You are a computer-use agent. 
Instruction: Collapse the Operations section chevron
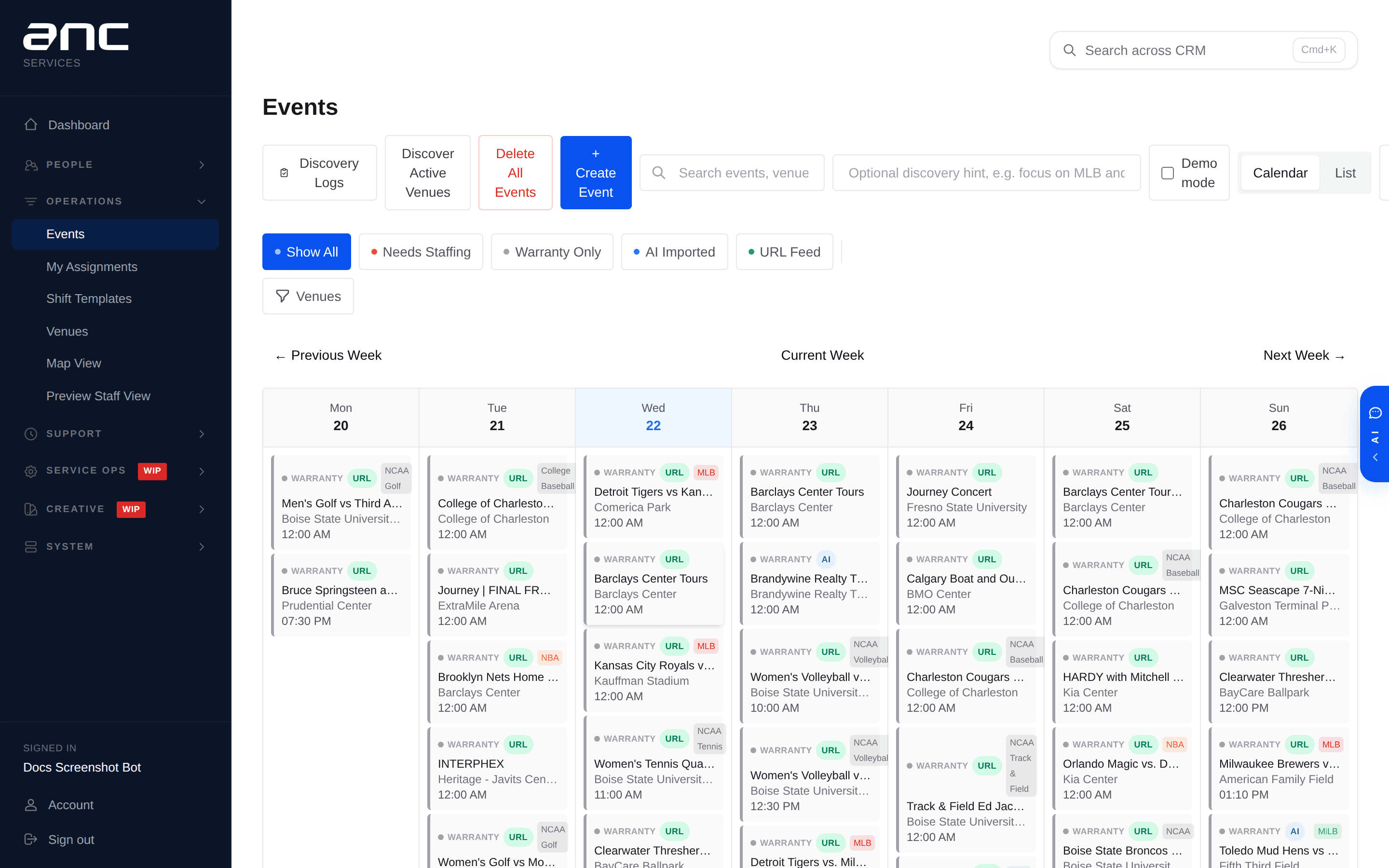click(x=202, y=202)
